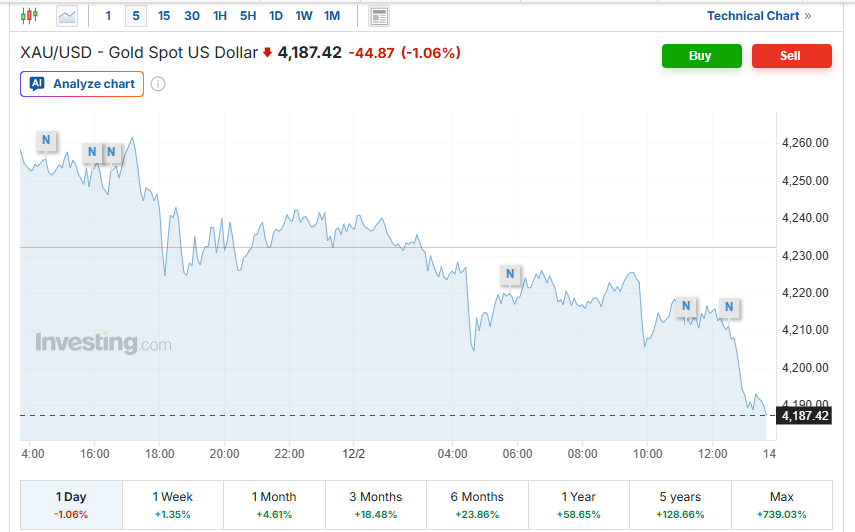The width and height of the screenshot is (855, 532).
Task: Open the news marker near 06:00
Action: (x=510, y=274)
